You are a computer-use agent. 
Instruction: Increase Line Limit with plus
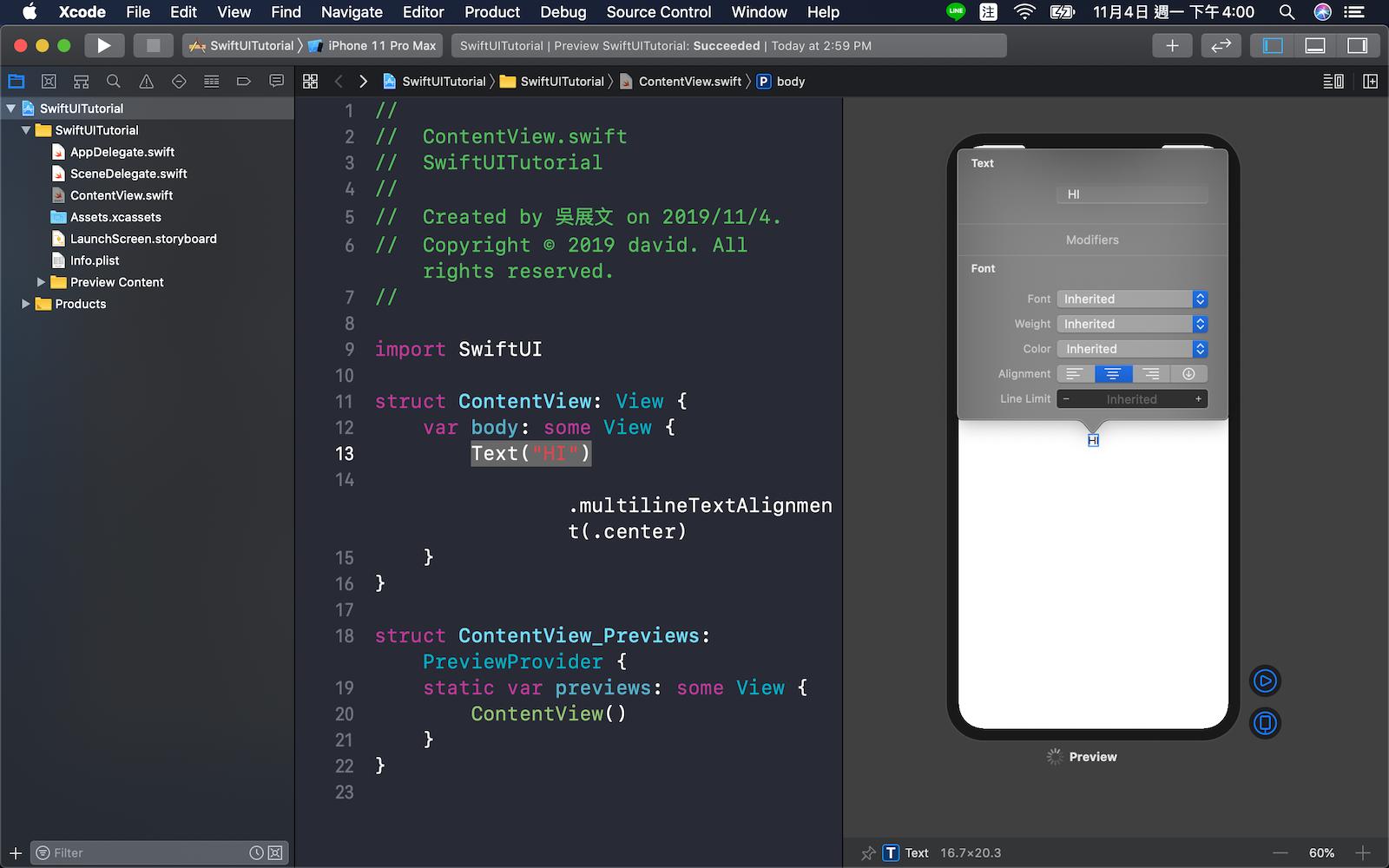pos(1198,399)
